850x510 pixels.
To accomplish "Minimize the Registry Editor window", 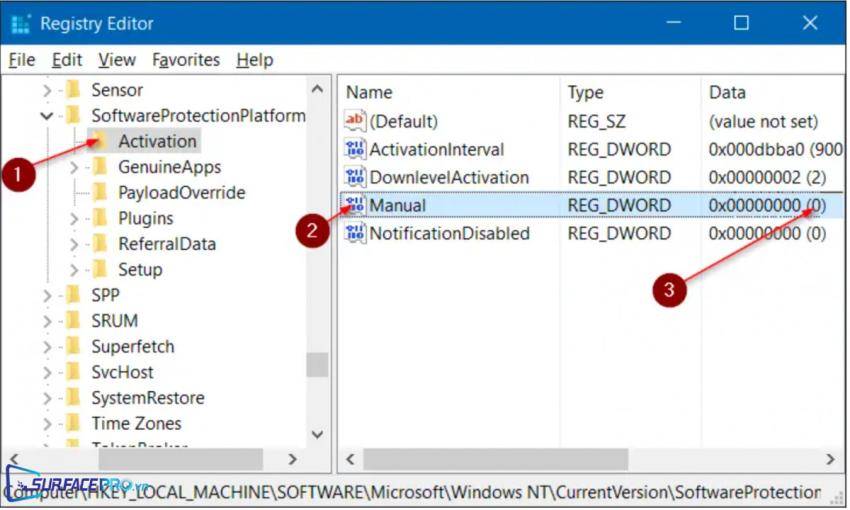I will (674, 23).
